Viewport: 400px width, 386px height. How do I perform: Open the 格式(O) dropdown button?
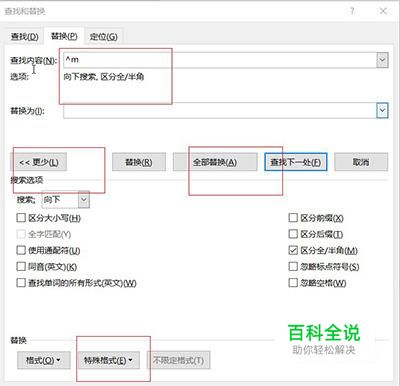[x=44, y=360]
